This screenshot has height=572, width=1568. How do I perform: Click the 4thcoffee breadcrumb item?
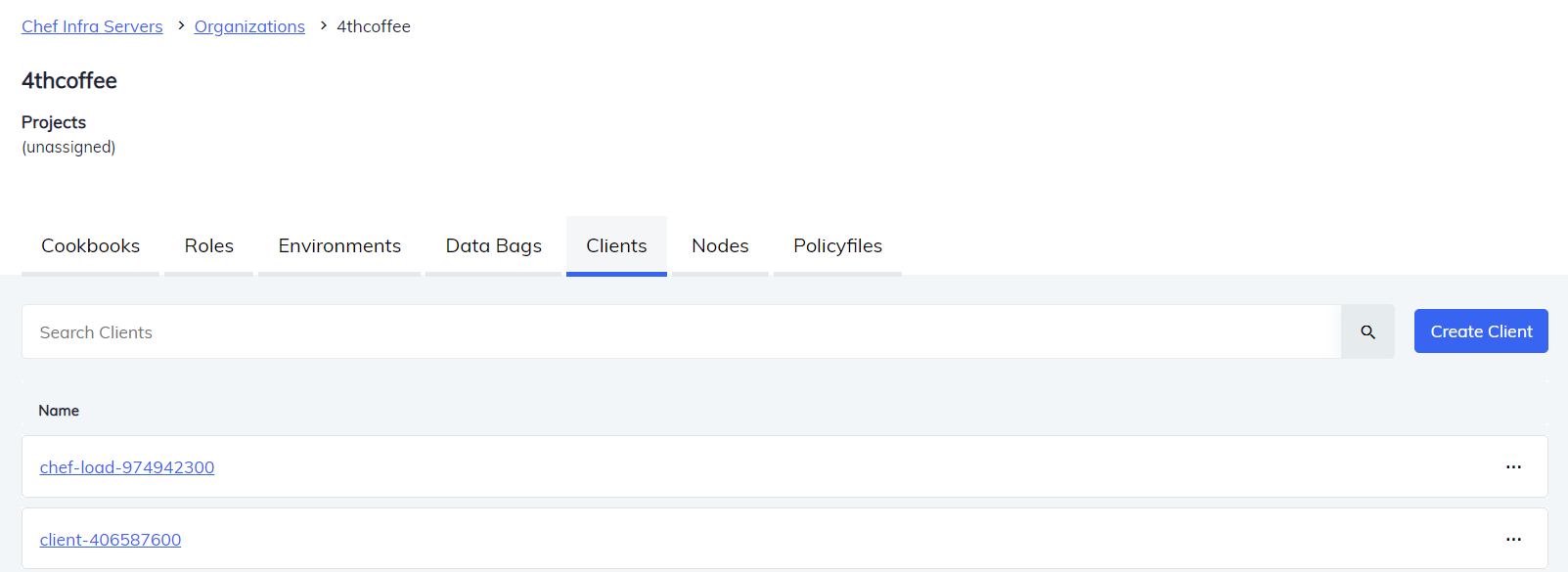pyautogui.click(x=373, y=25)
